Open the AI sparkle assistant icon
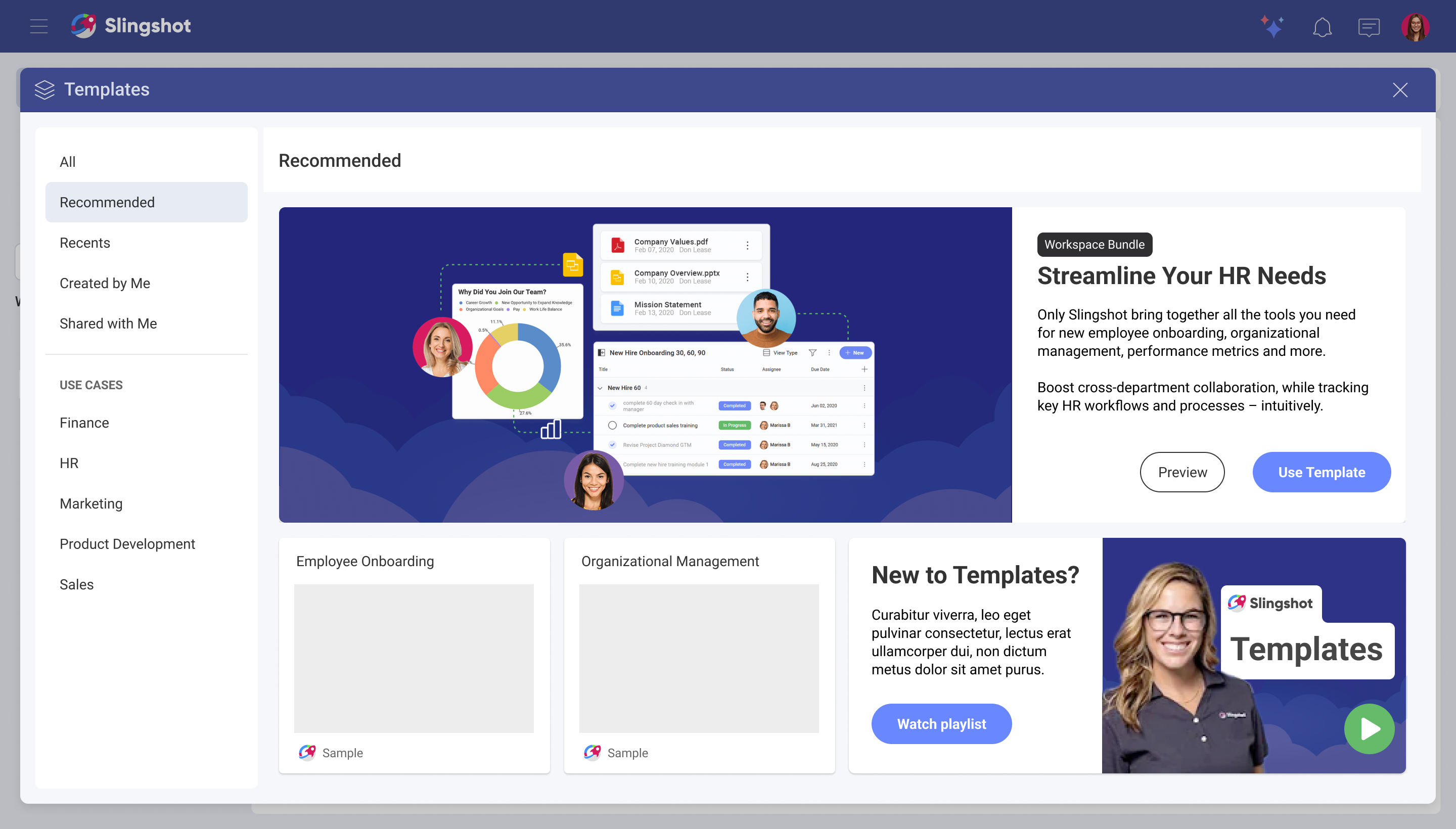Viewport: 1456px width, 829px height. tap(1271, 27)
